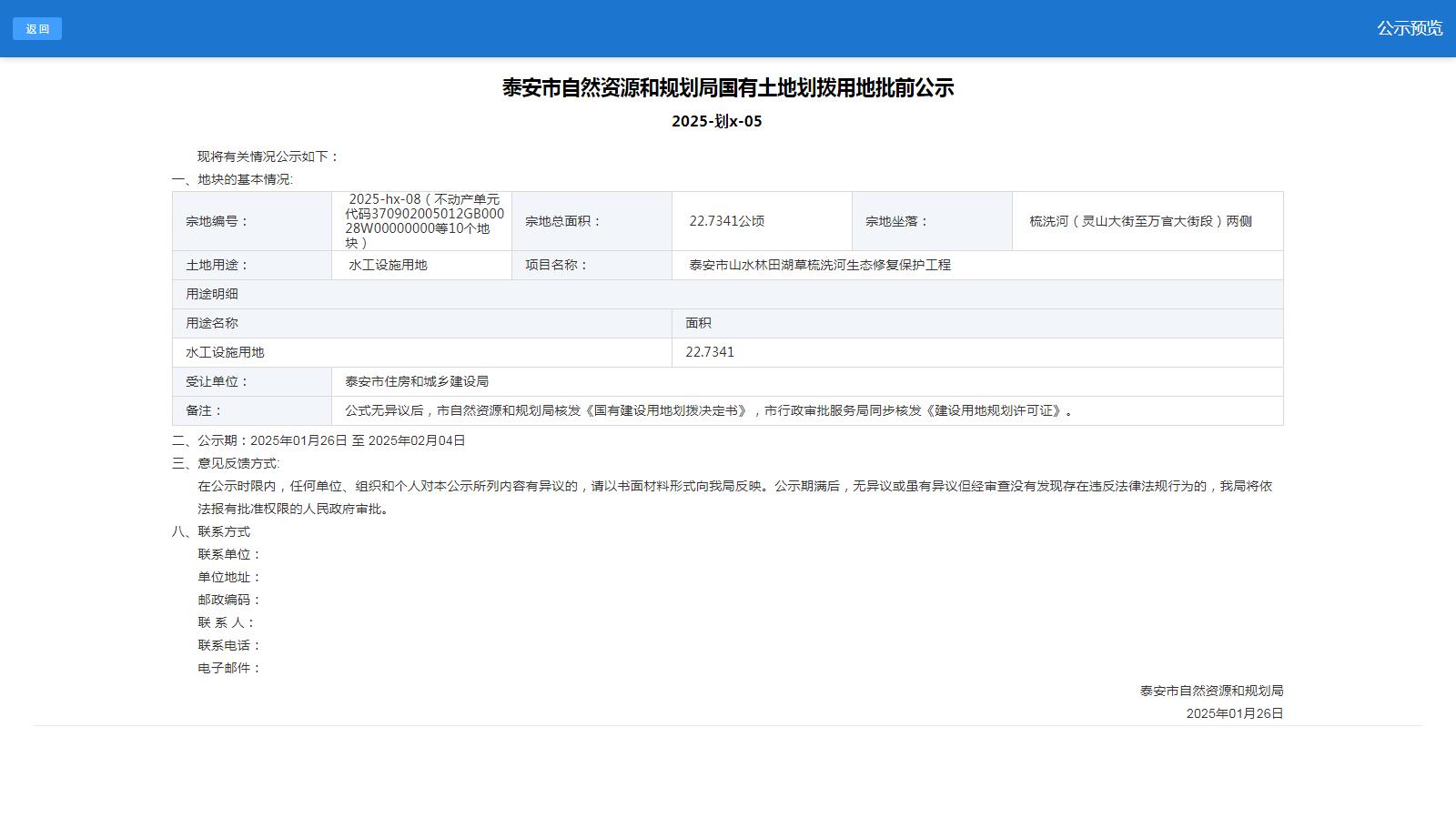Viewport: 1456px width, 818px height.
Task: Click the 土地用途 label cell
Action: (x=252, y=265)
